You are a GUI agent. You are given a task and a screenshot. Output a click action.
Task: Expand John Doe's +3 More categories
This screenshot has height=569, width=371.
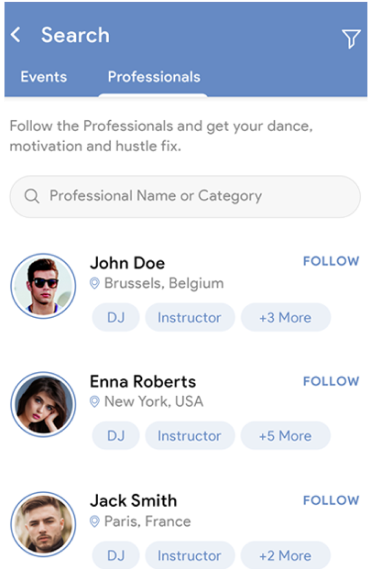tap(286, 318)
